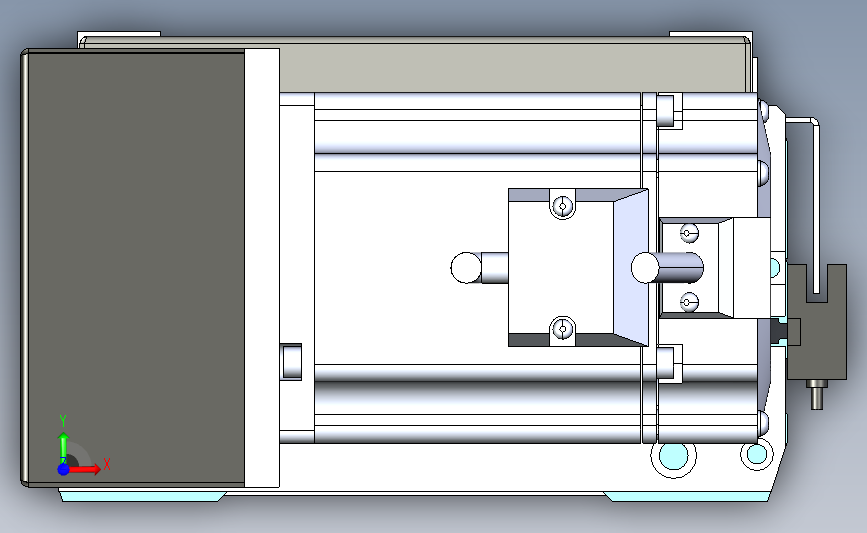Select the small rectangular slot on the left plate
This screenshot has height=533, width=867.
click(x=291, y=362)
